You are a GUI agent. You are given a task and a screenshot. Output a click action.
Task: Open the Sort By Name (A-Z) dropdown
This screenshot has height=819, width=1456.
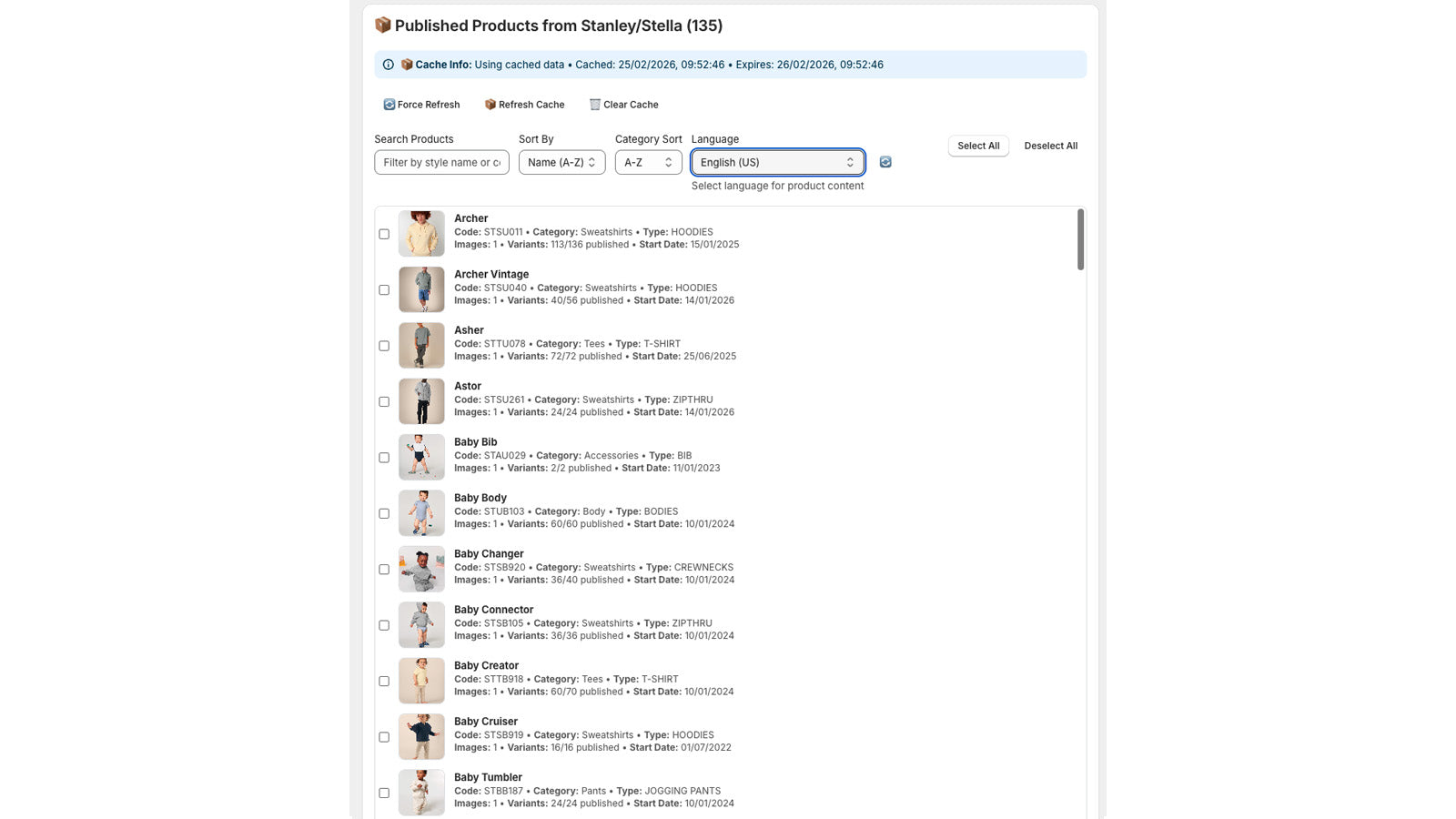[561, 162]
